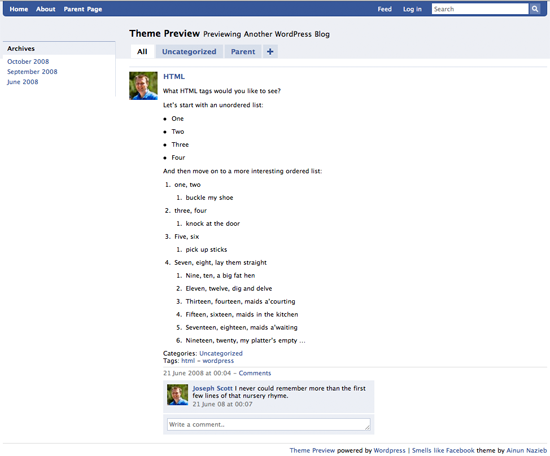The width and height of the screenshot is (550, 456).
Task: Open the HTML post title
Action: 174,76
